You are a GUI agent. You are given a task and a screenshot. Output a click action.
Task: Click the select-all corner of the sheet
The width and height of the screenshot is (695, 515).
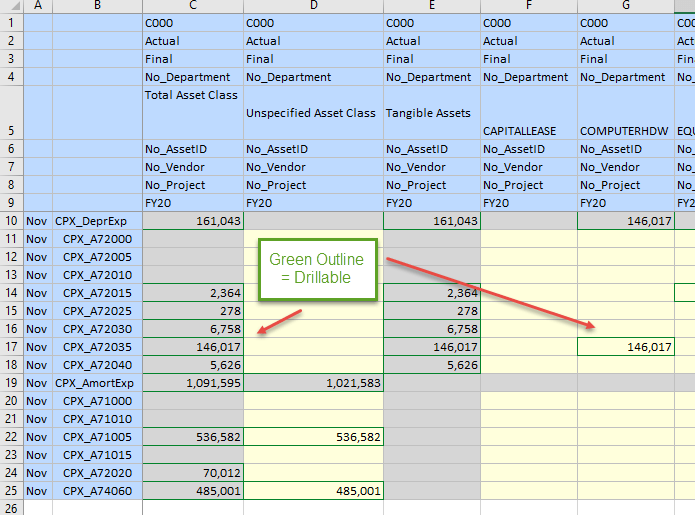[11, 6]
